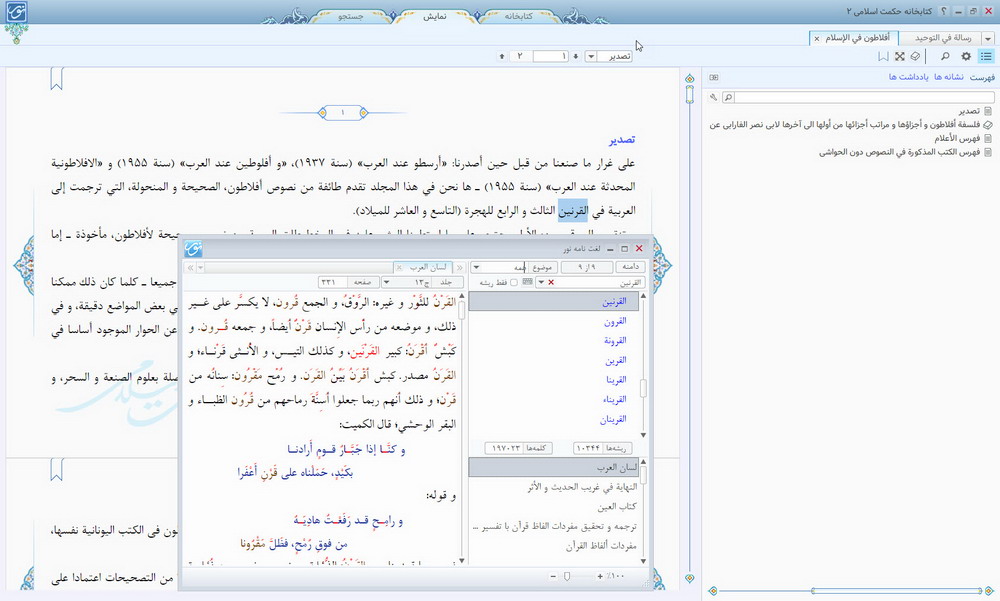
Task: Click the orange diamond at the bottom of the page scrollbar
Action: pos(689,578)
